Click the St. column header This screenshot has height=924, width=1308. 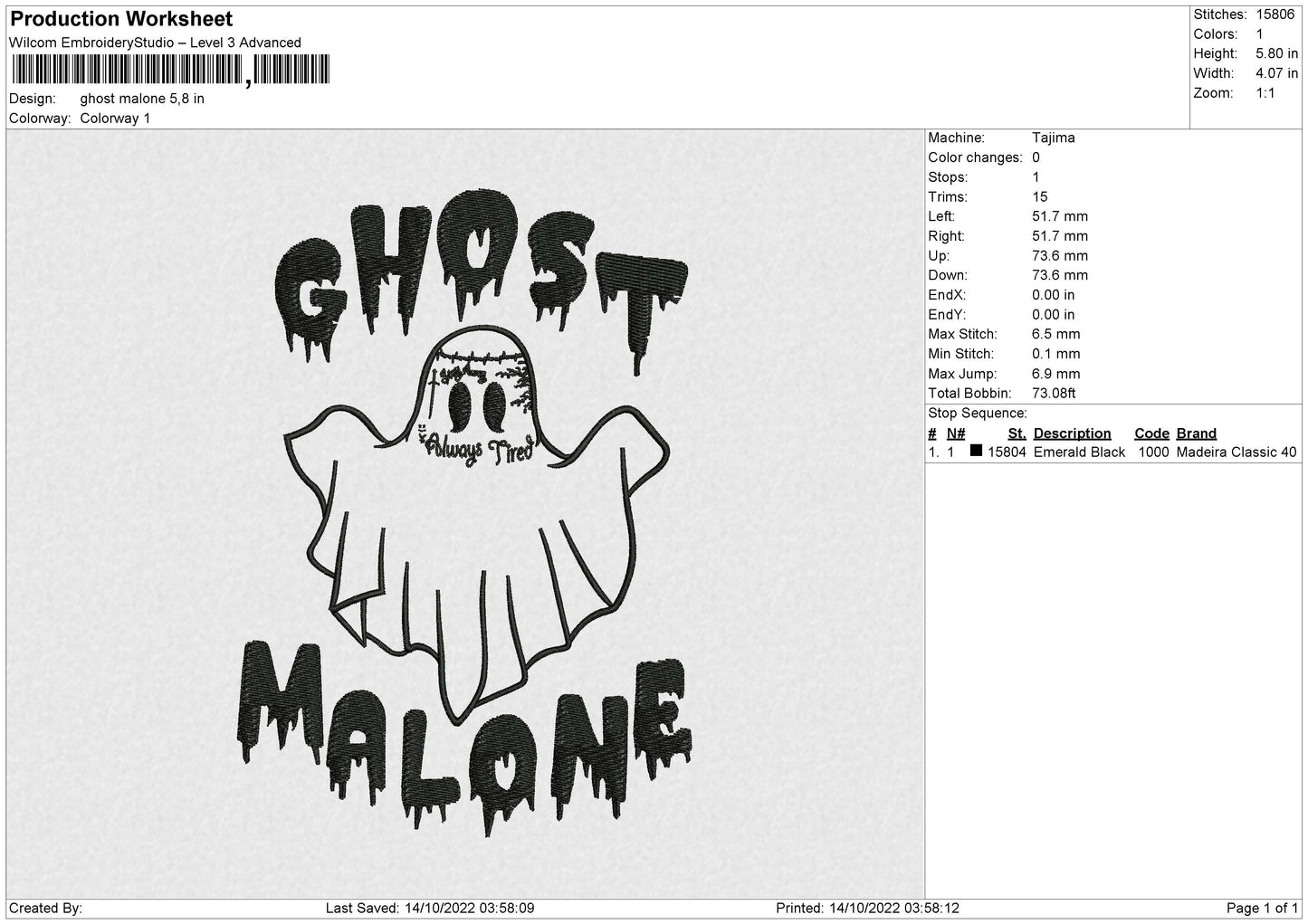pyautogui.click(x=1017, y=433)
